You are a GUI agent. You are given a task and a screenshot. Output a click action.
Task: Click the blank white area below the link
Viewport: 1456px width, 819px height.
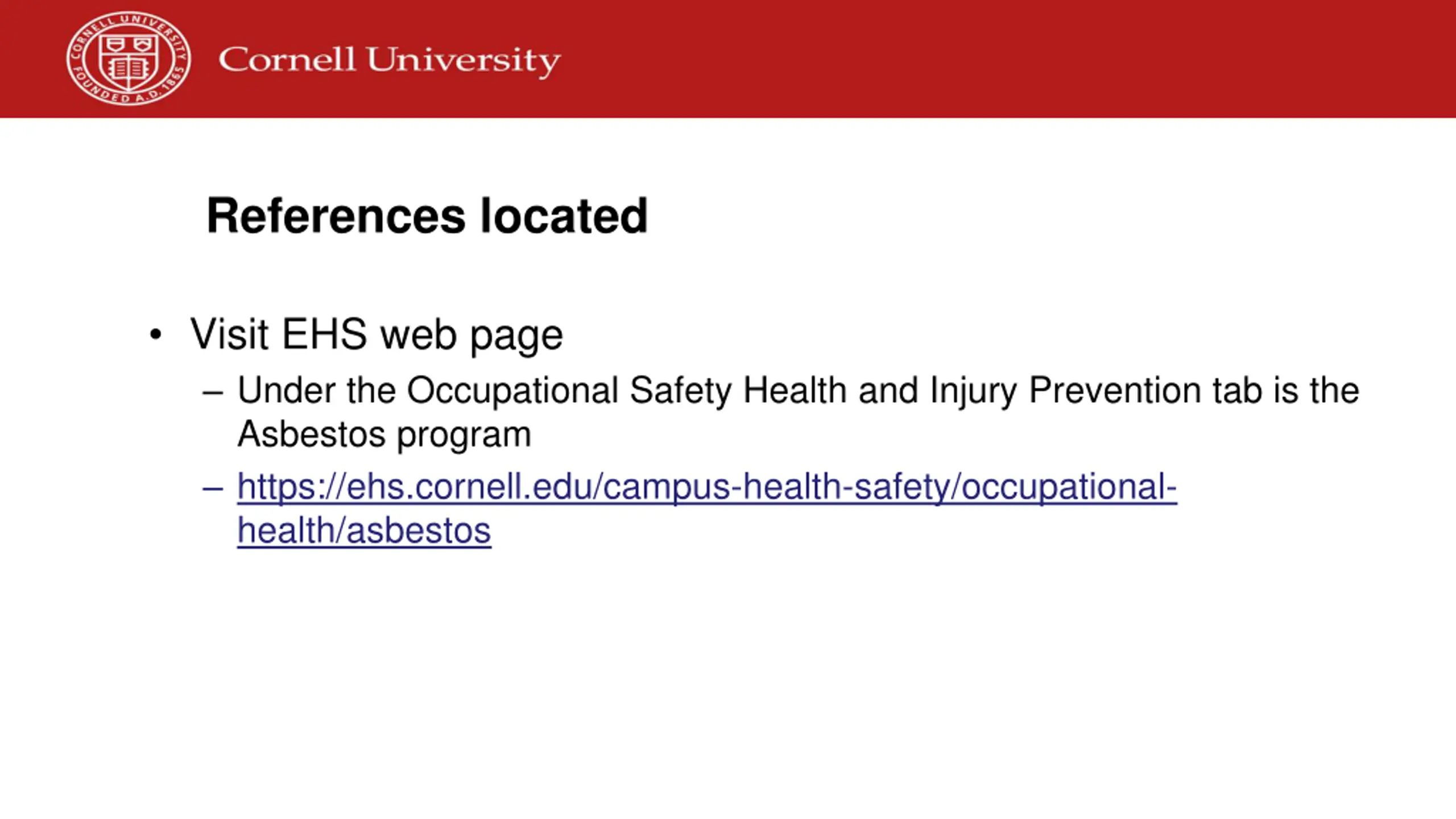pos(728,682)
